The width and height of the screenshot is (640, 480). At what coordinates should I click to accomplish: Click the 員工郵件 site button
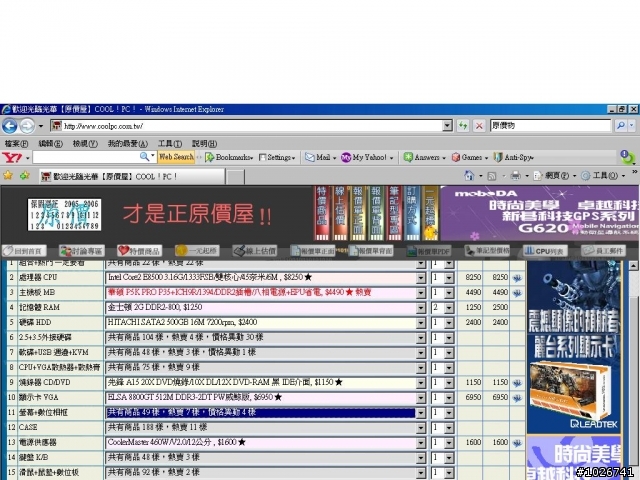pyautogui.click(x=604, y=251)
